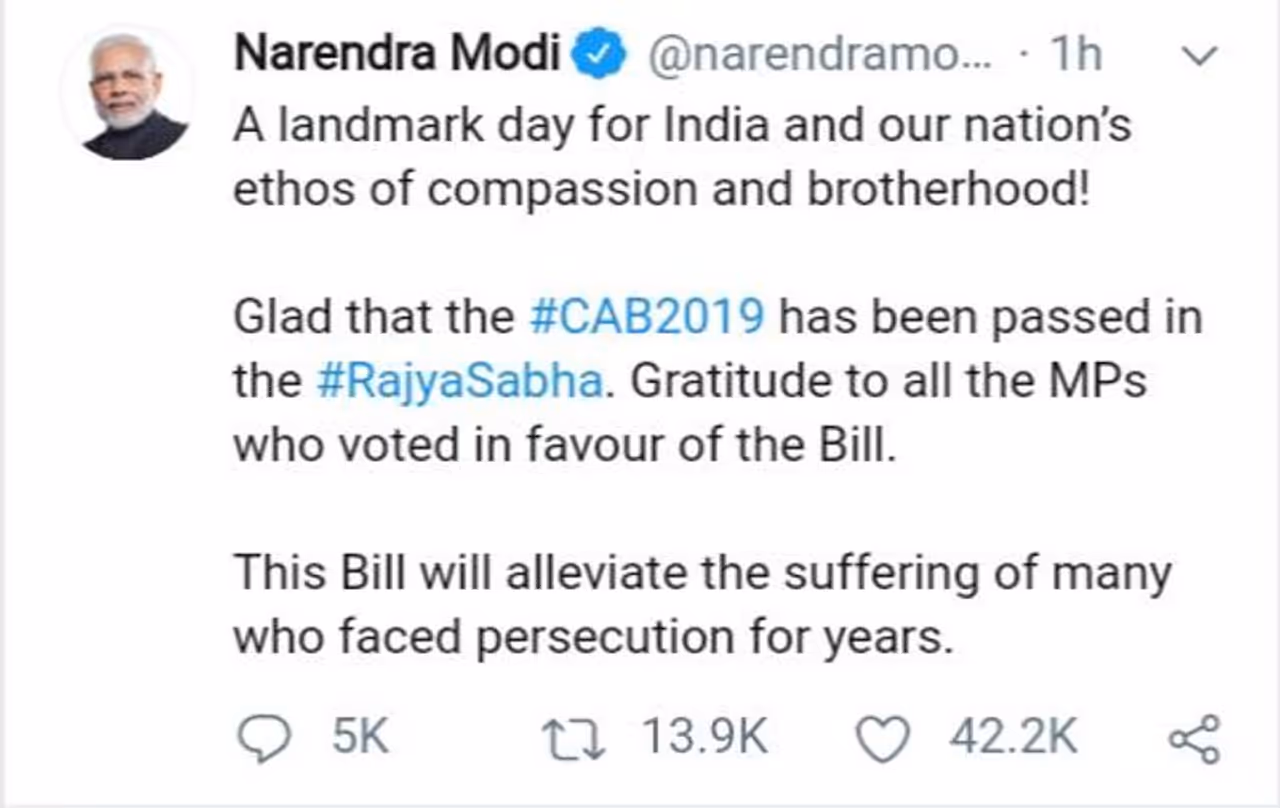Click the 5K reply count

pyautogui.click(x=360, y=740)
